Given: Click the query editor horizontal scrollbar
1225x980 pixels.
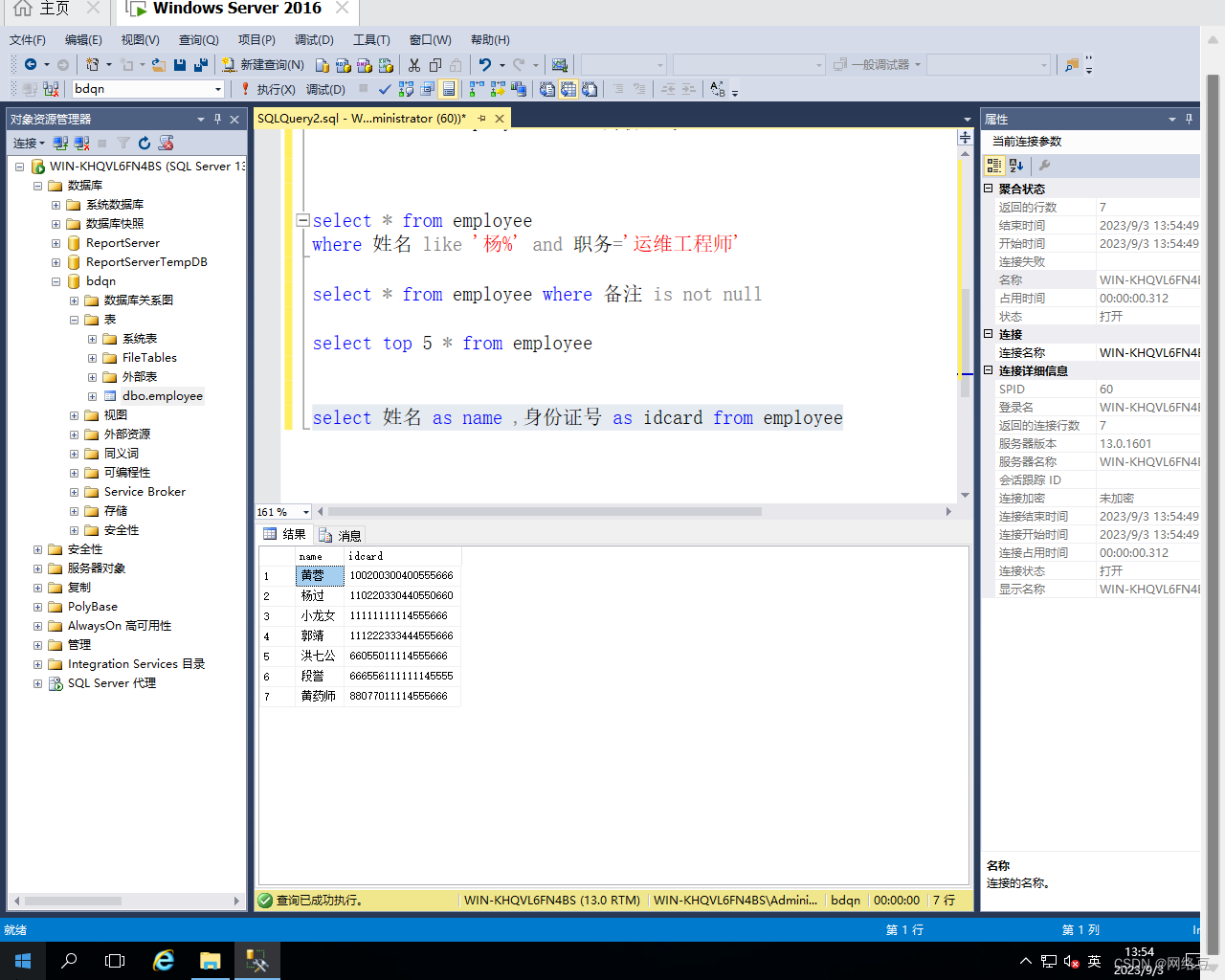Looking at the screenshot, I should (545, 511).
